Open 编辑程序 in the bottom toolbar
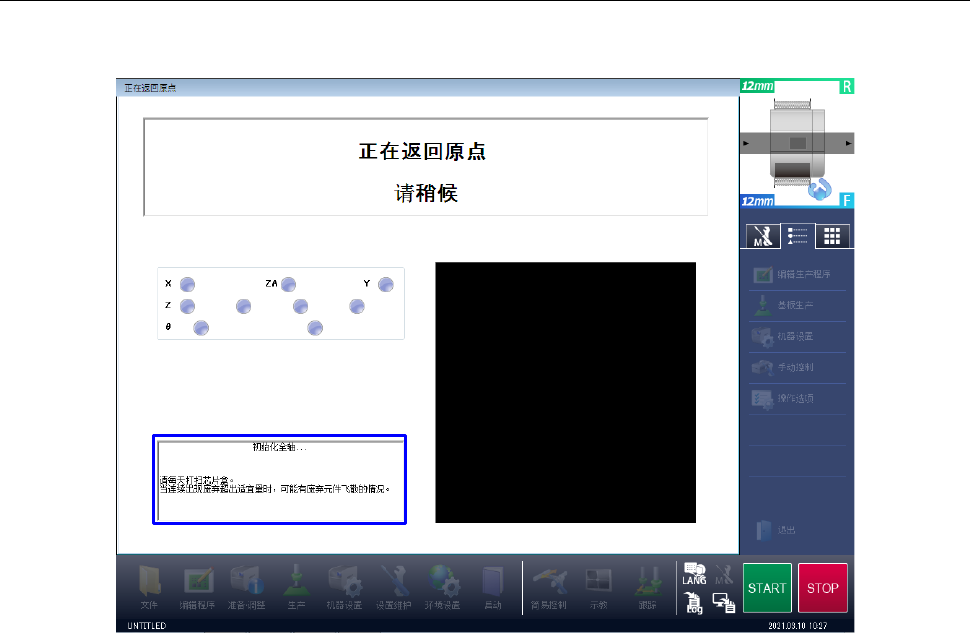970x633 pixels. 197,587
